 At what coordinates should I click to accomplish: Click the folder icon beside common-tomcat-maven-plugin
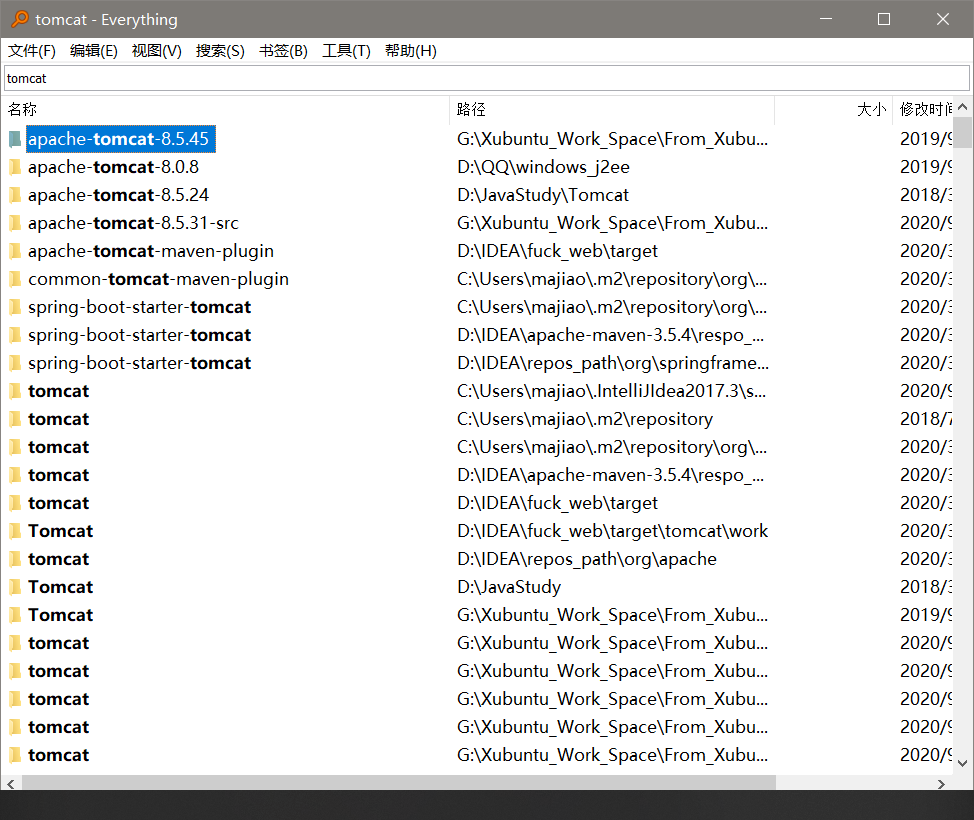(x=14, y=278)
